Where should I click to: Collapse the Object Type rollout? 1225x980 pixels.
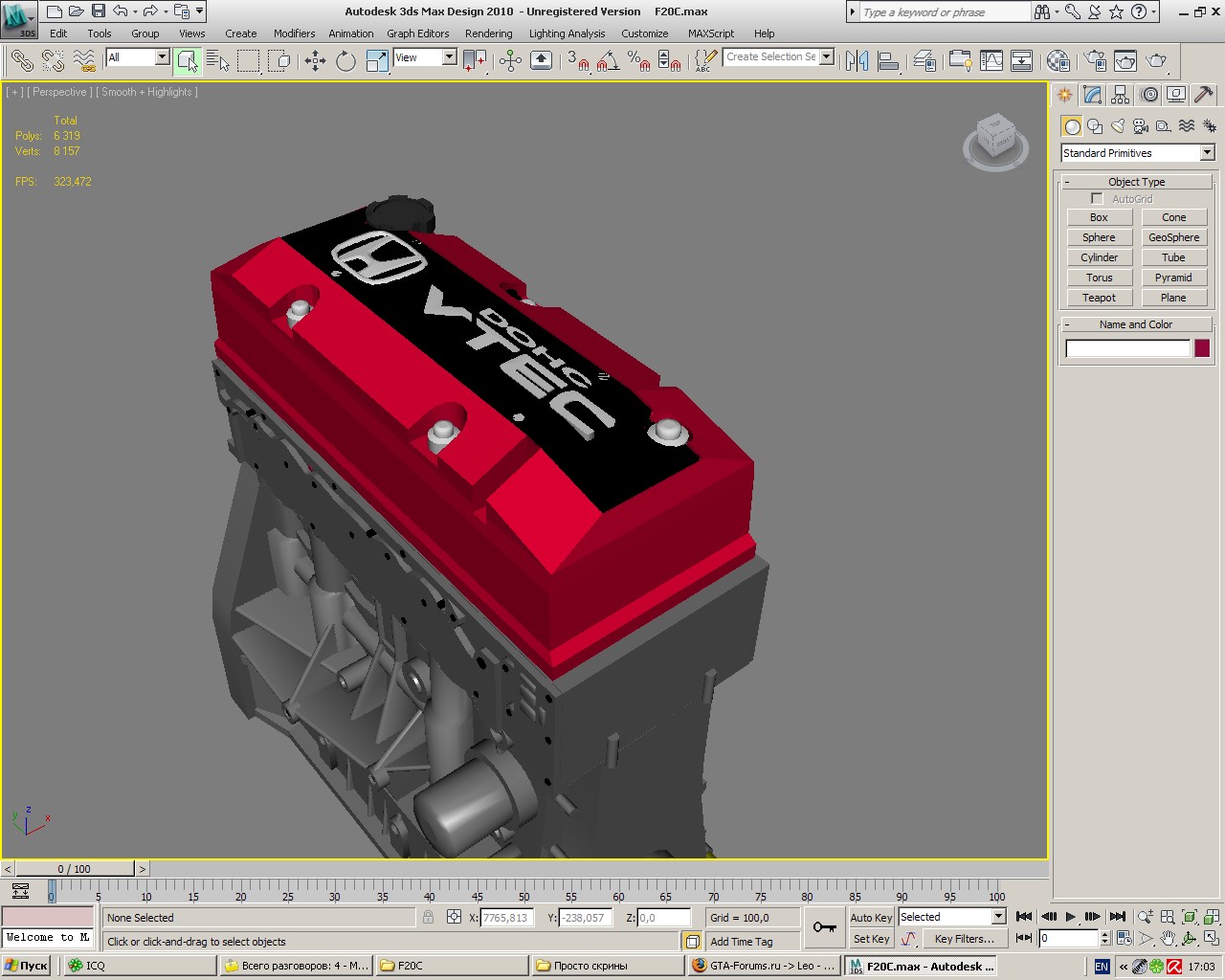(x=1137, y=182)
